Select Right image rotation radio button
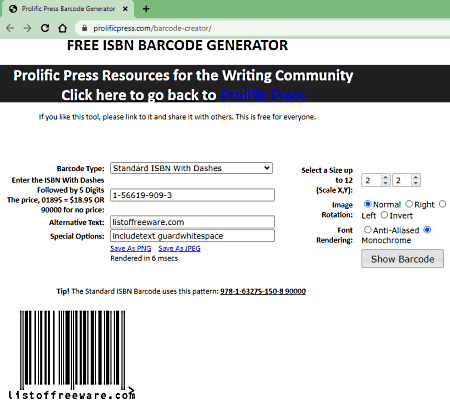This screenshot has height=401, width=450. tap(409, 204)
